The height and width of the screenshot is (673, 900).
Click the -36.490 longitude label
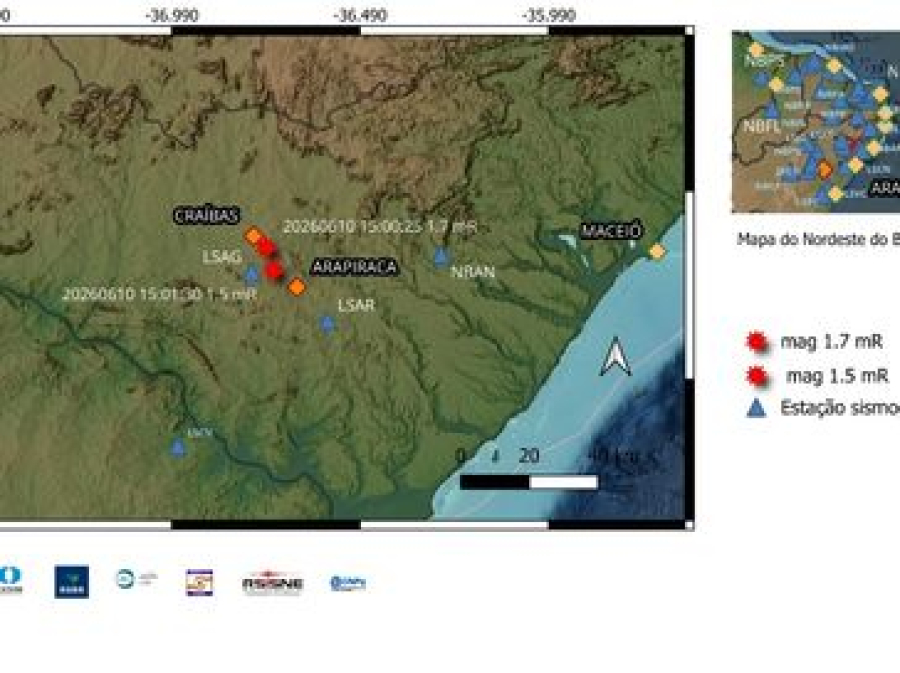[360, 15]
